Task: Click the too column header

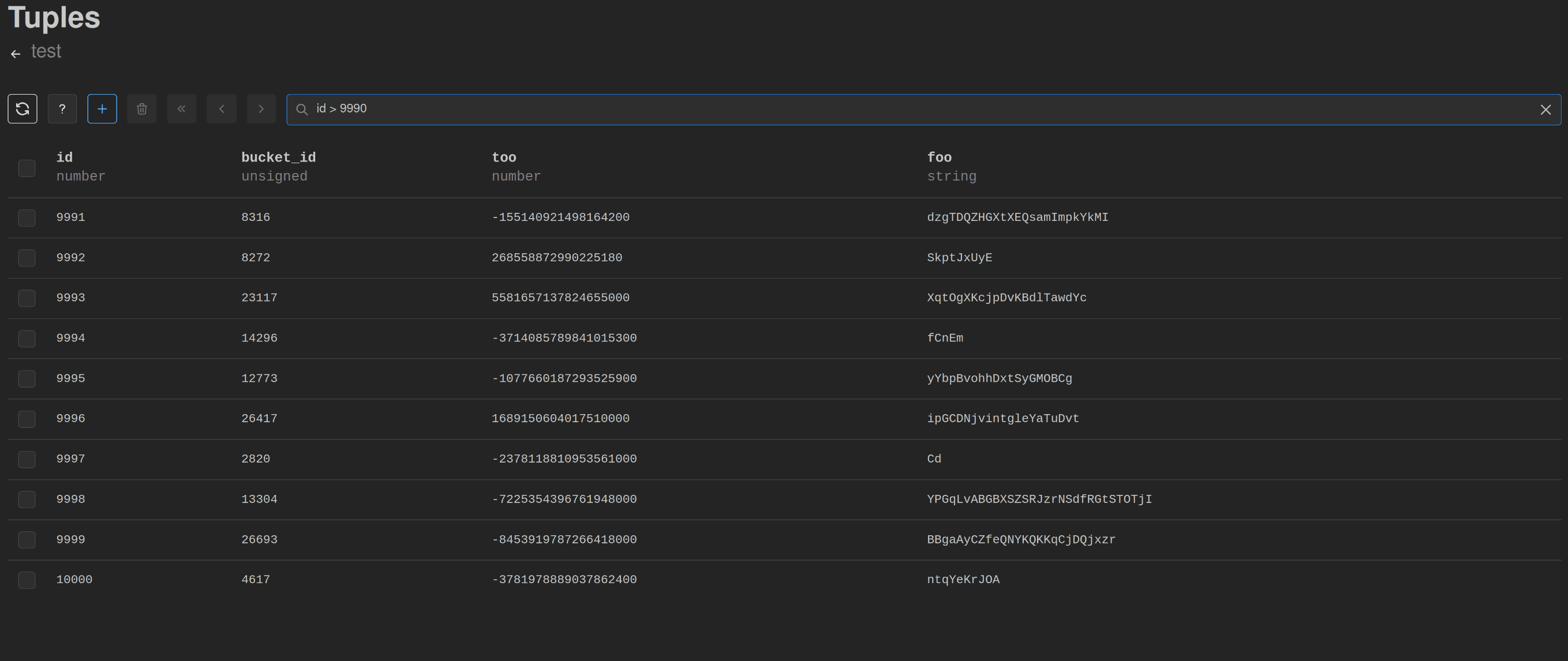Action: [504, 157]
